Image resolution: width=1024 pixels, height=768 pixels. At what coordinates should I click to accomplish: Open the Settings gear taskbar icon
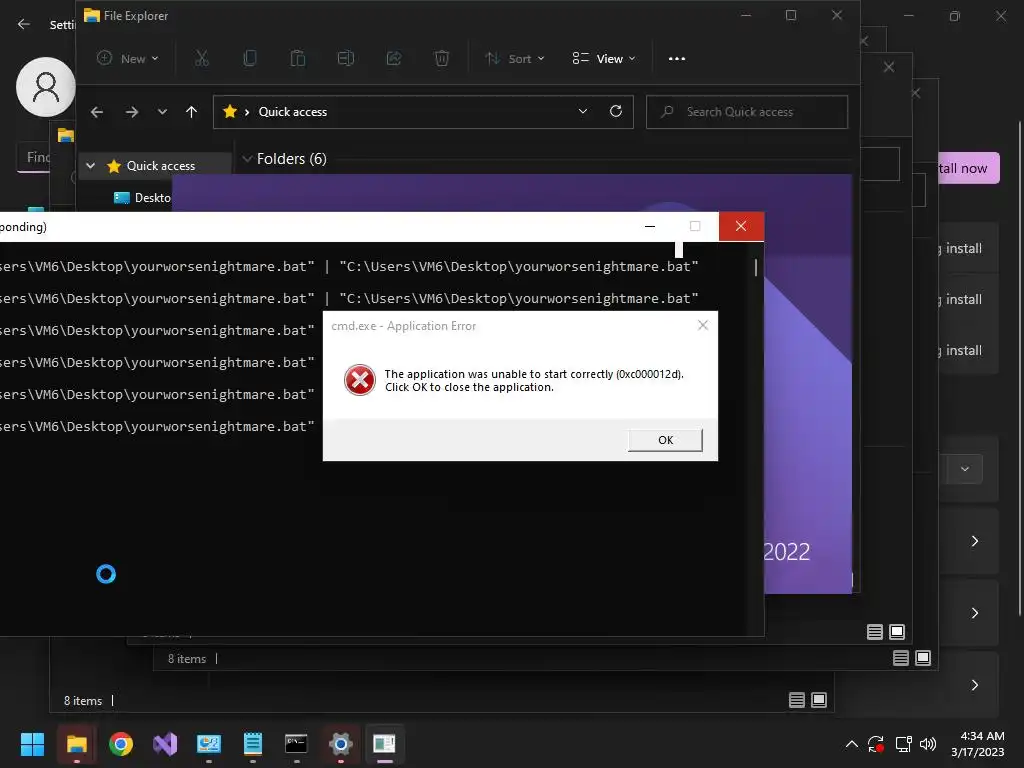340,744
